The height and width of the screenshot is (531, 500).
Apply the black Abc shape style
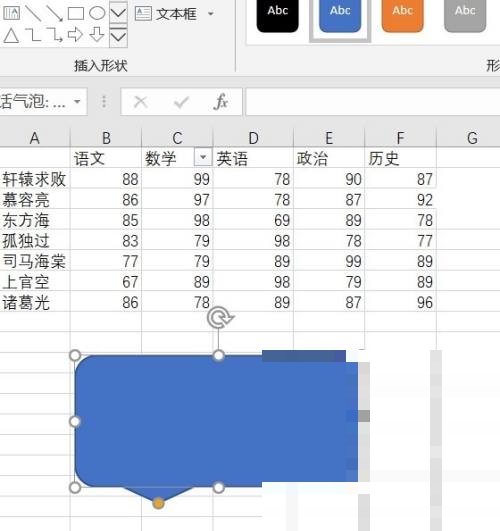(277, 14)
